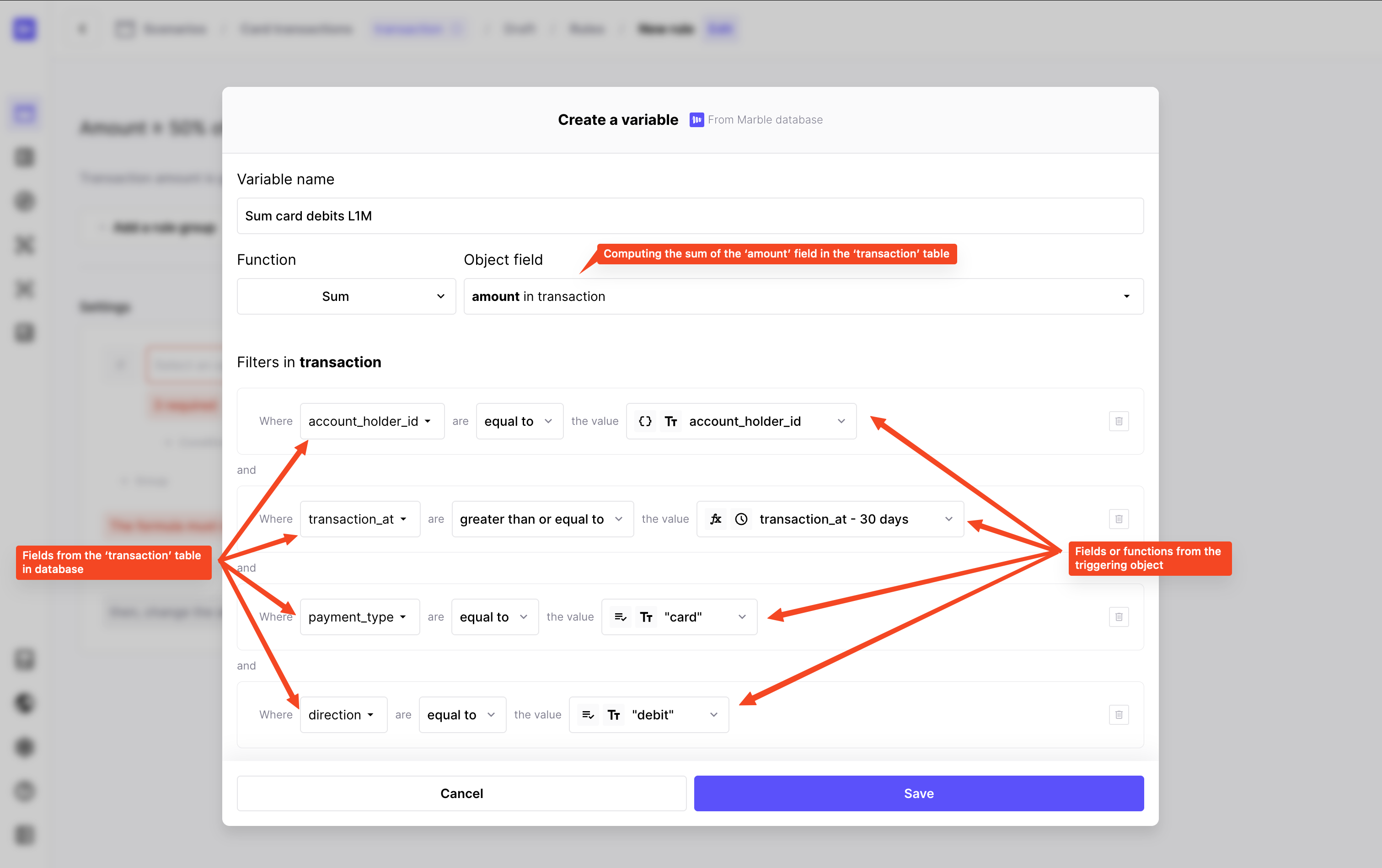The height and width of the screenshot is (868, 1382).
Task: Click the Variable name input field
Action: [x=690, y=216]
